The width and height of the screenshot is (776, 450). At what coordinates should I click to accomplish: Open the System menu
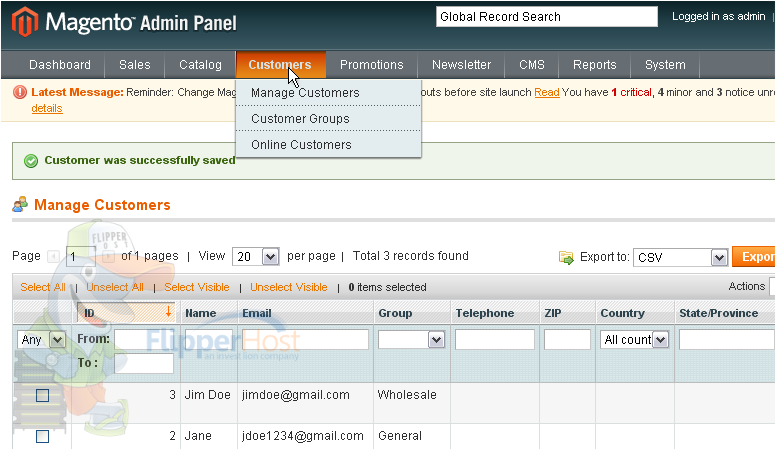[x=665, y=65]
